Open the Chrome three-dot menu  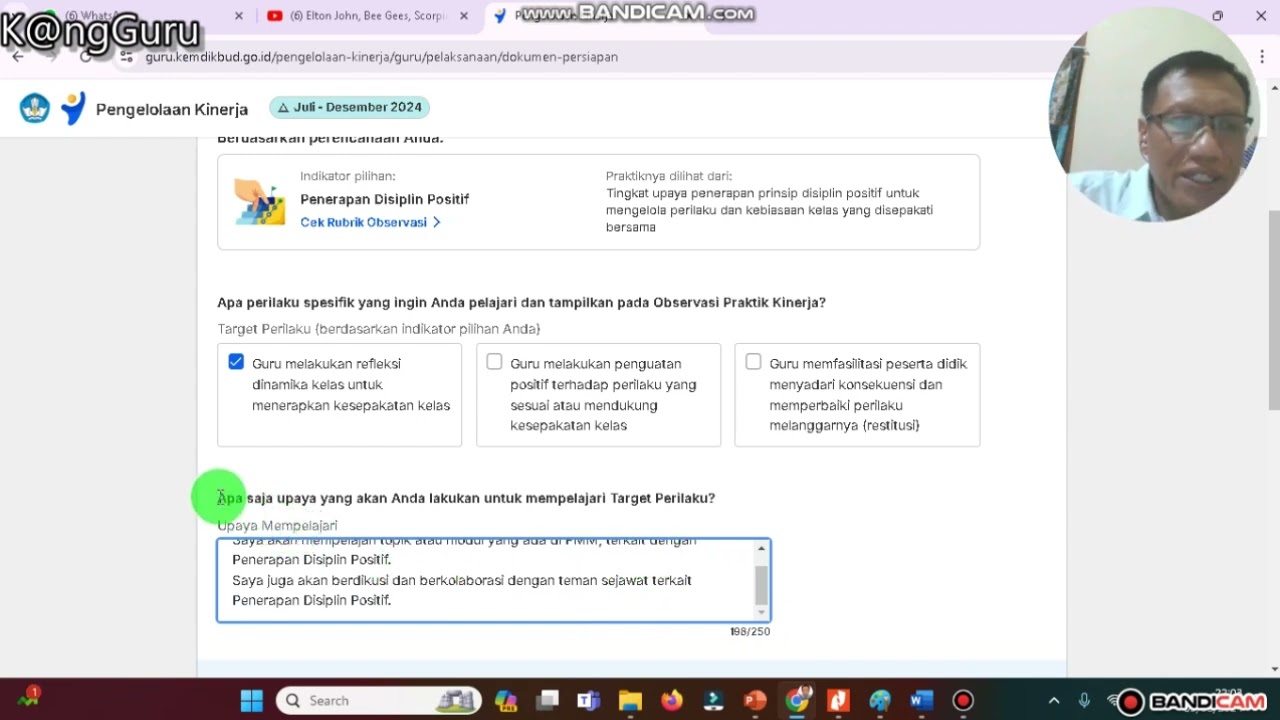pos(1262,57)
